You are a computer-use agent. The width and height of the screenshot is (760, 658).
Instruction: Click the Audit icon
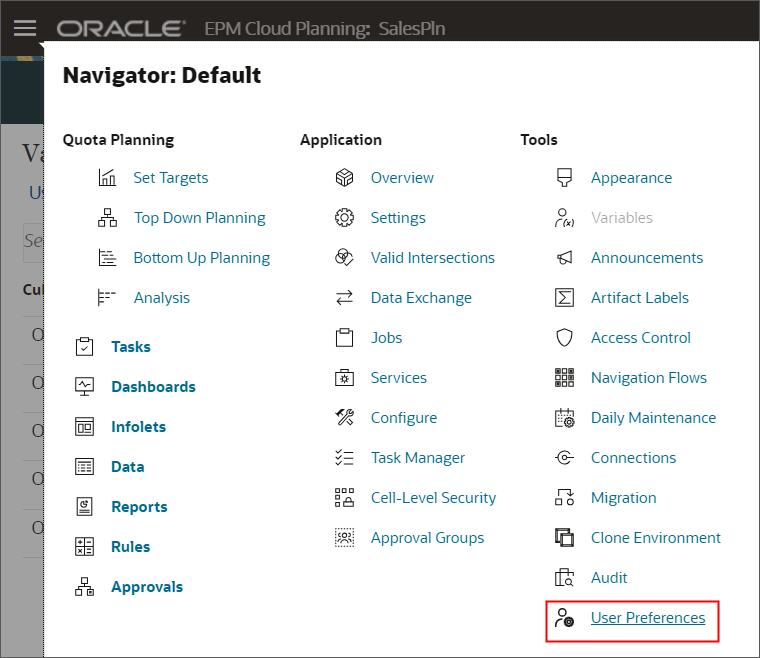pyautogui.click(x=565, y=578)
